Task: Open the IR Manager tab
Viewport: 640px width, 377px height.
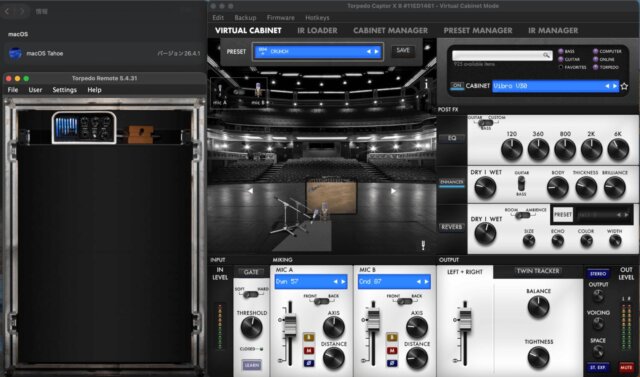Action: point(553,31)
